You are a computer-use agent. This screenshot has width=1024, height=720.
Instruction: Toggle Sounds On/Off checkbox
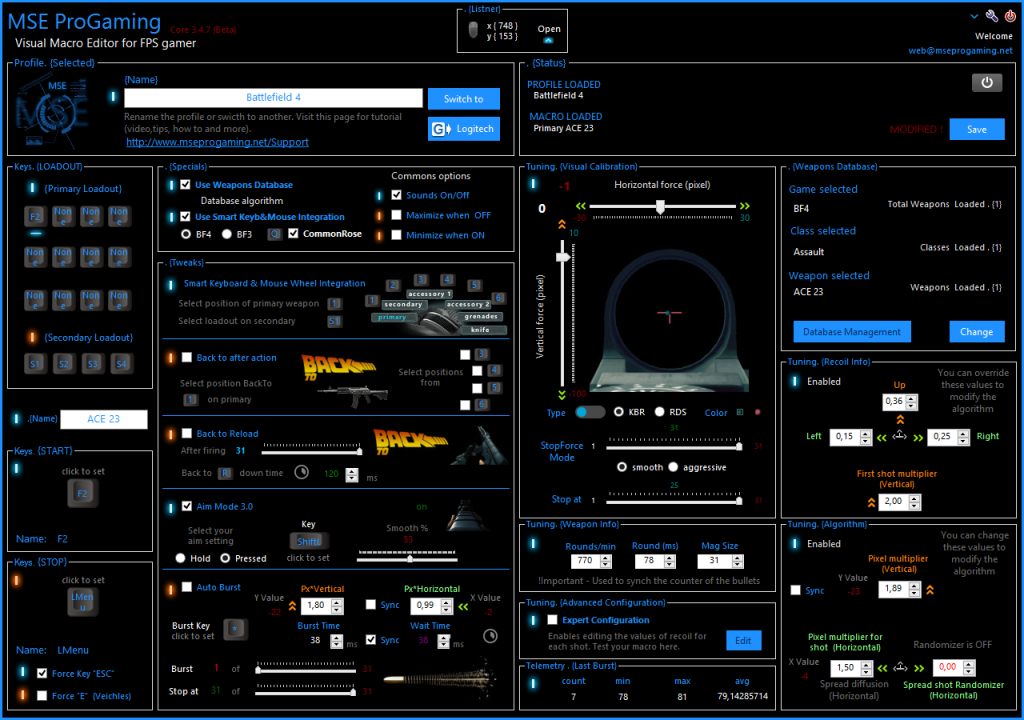[396, 195]
